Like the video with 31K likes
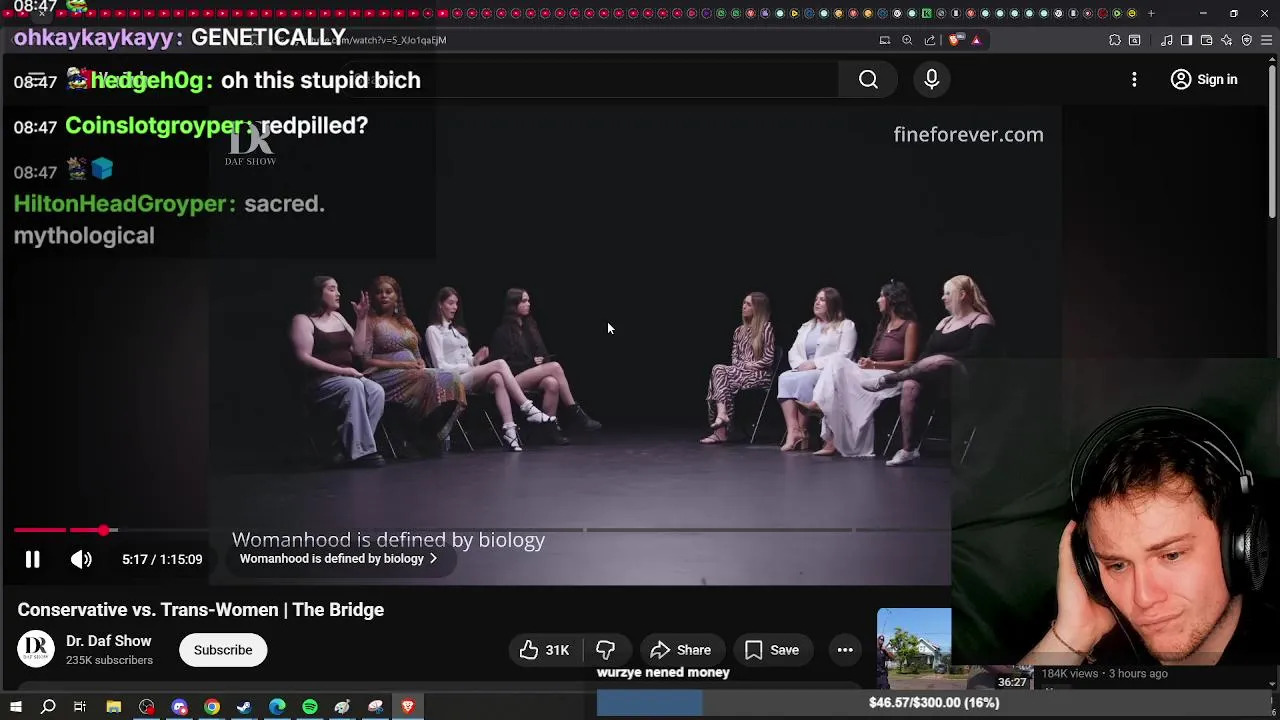The width and height of the screenshot is (1280, 720). tap(544, 650)
